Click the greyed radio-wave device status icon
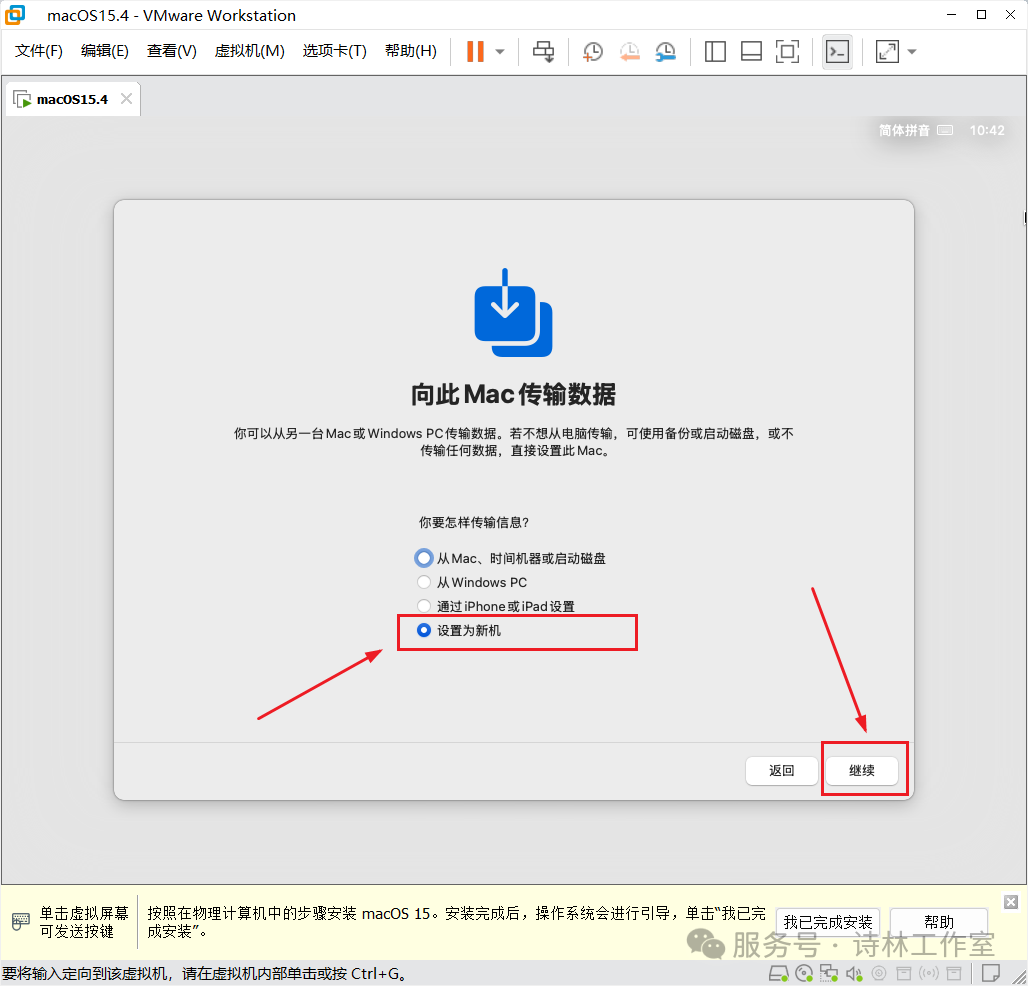Image resolution: width=1028 pixels, height=986 pixels. 929,974
